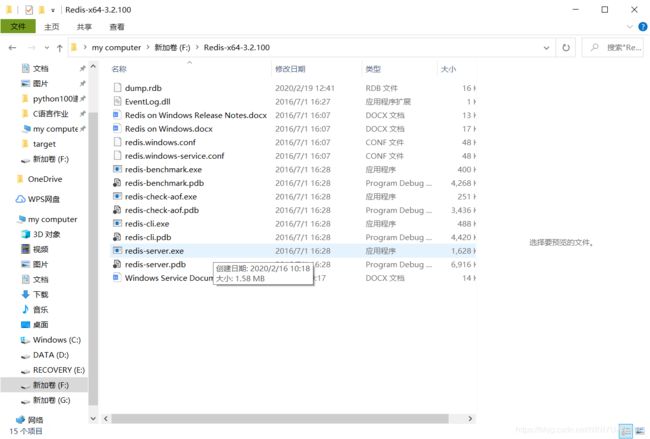Select redis-cli.pdb icon
The image size is (650, 439).
coord(117,237)
